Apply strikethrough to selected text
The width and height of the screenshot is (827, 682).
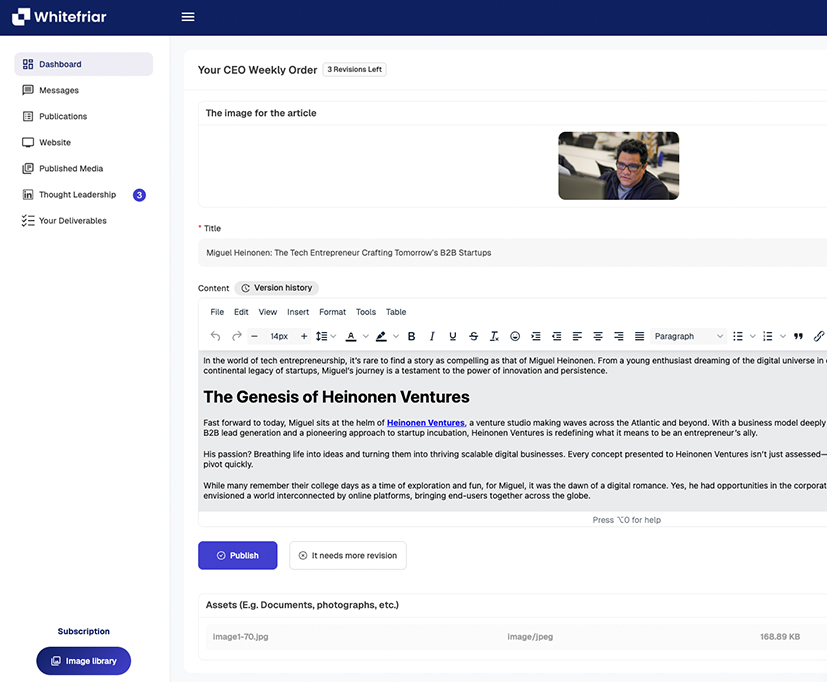click(474, 337)
